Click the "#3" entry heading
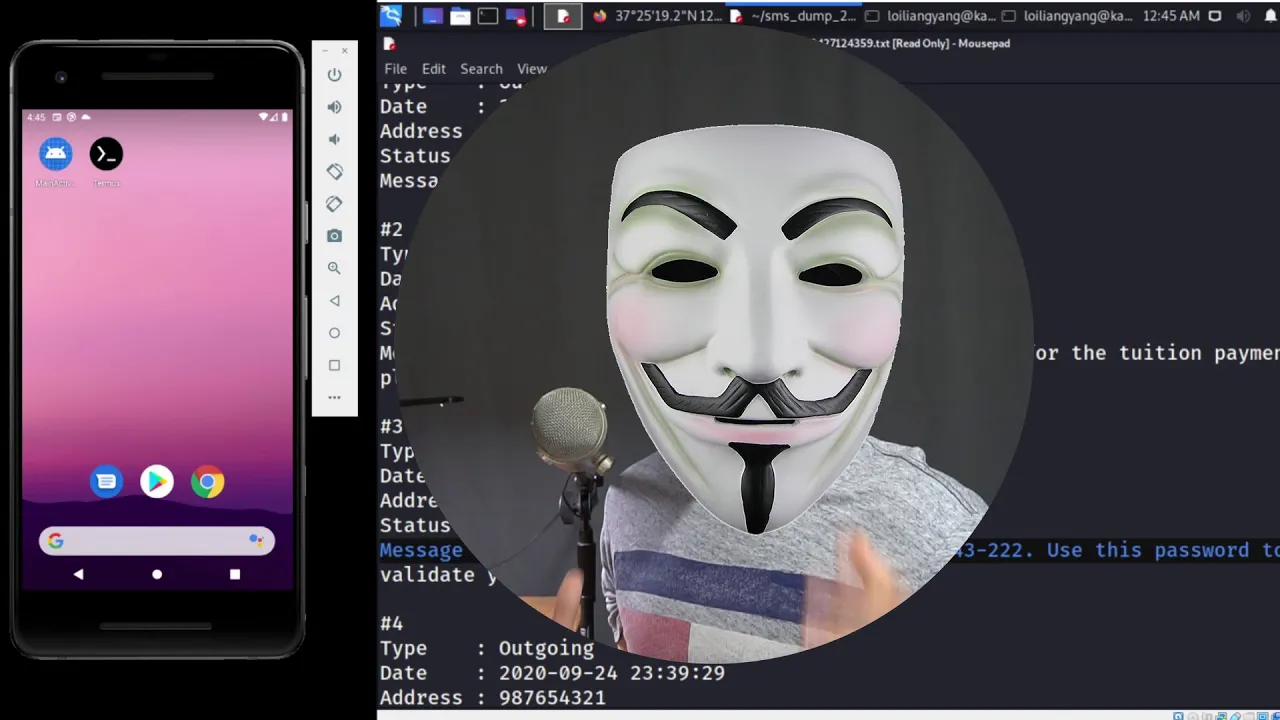The image size is (1280, 720). coord(391,427)
